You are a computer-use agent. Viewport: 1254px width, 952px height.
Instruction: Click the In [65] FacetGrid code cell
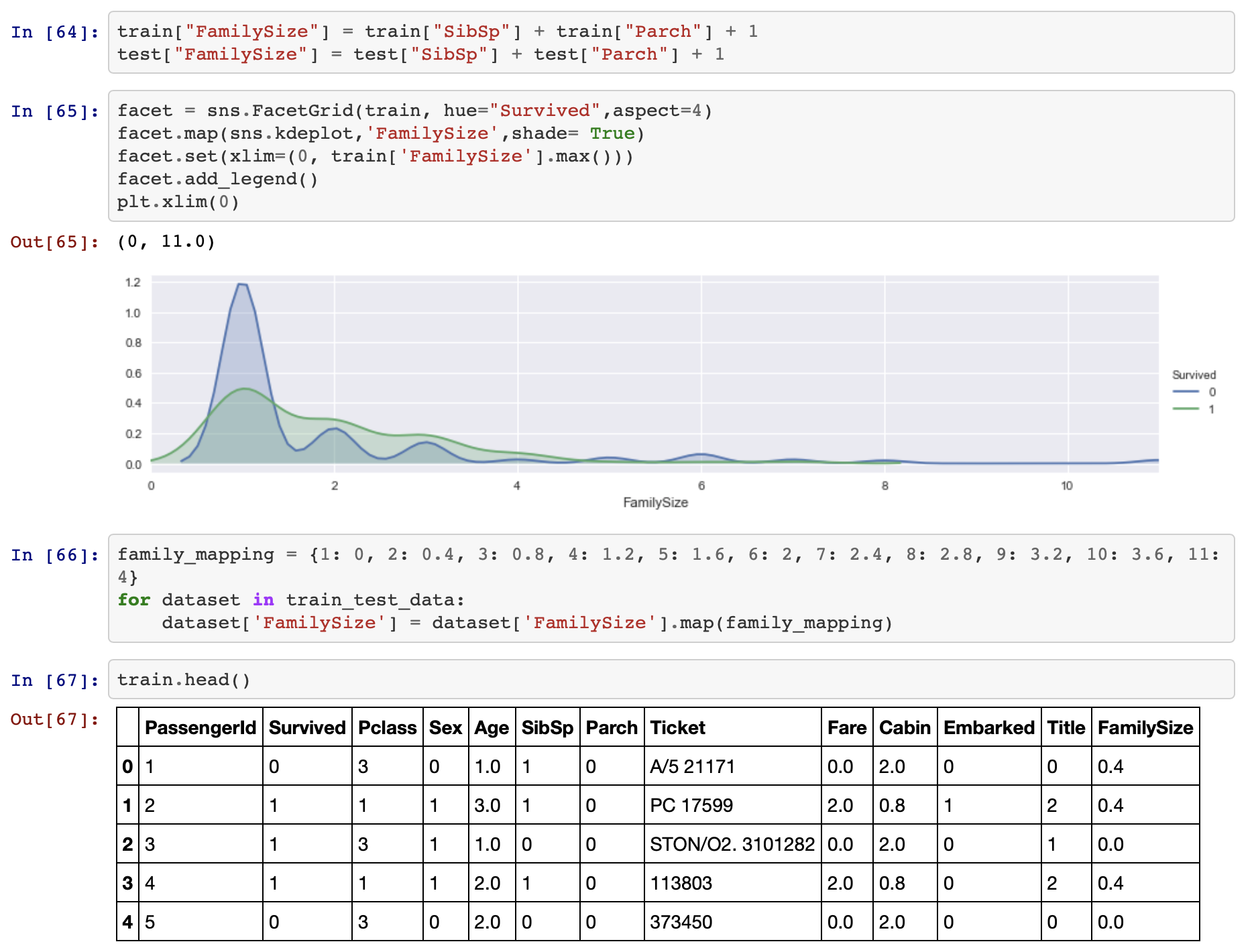click(671, 156)
